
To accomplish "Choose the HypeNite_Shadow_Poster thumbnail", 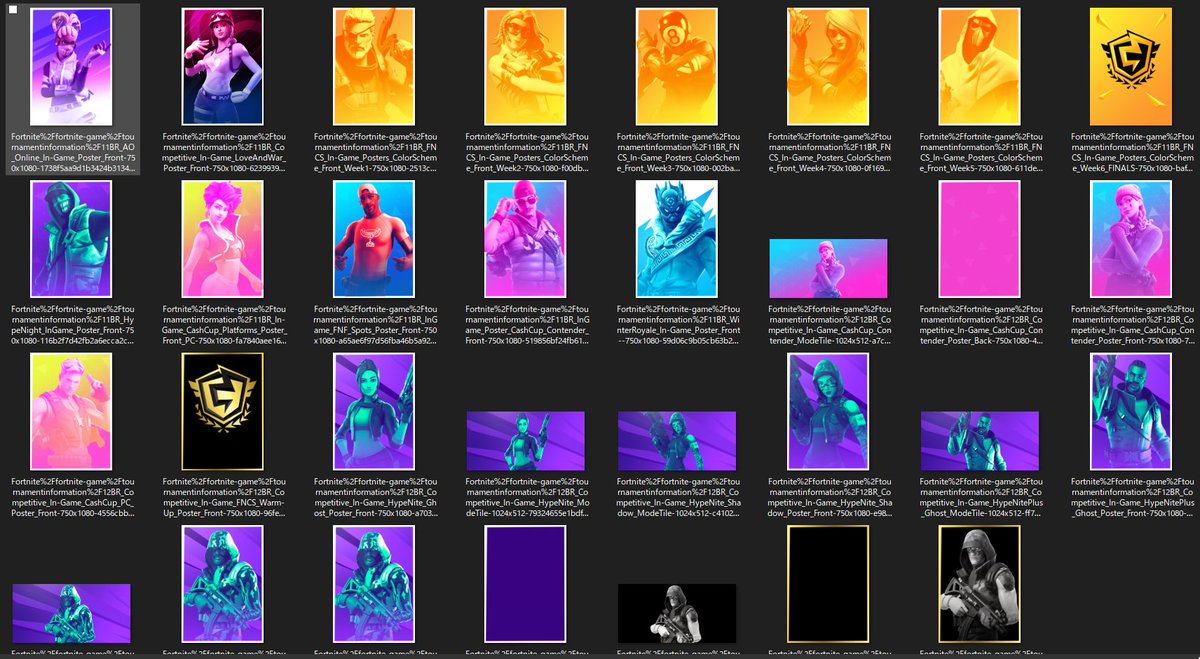I will [x=828, y=412].
